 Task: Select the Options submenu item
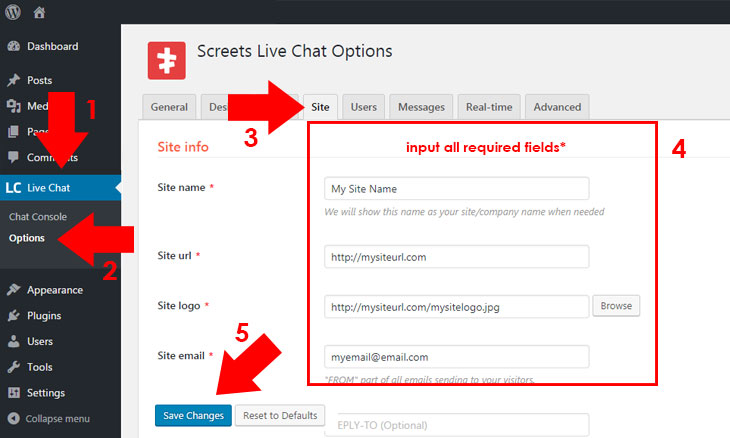point(27,238)
